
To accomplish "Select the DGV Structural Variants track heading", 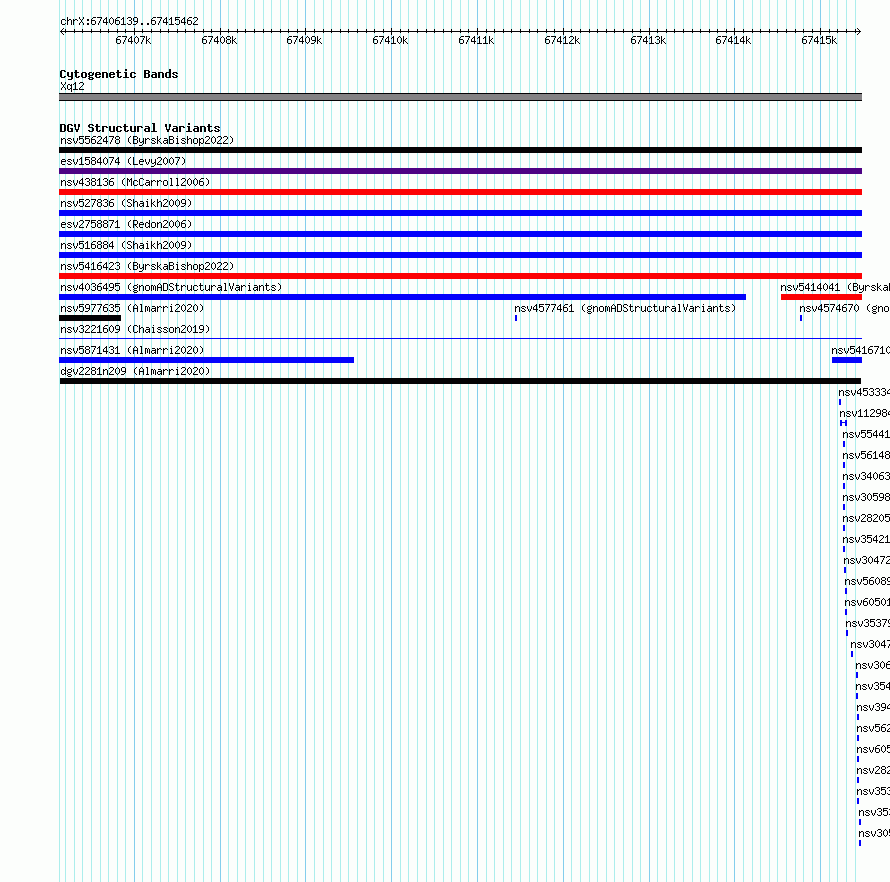I will (140, 128).
